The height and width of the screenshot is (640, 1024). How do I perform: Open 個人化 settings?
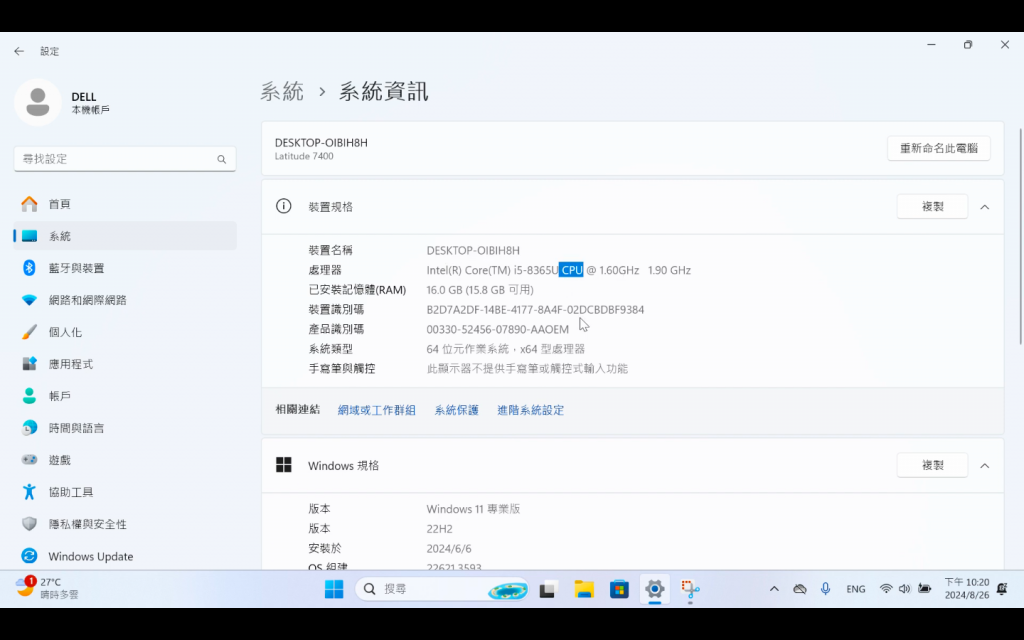[125, 332]
